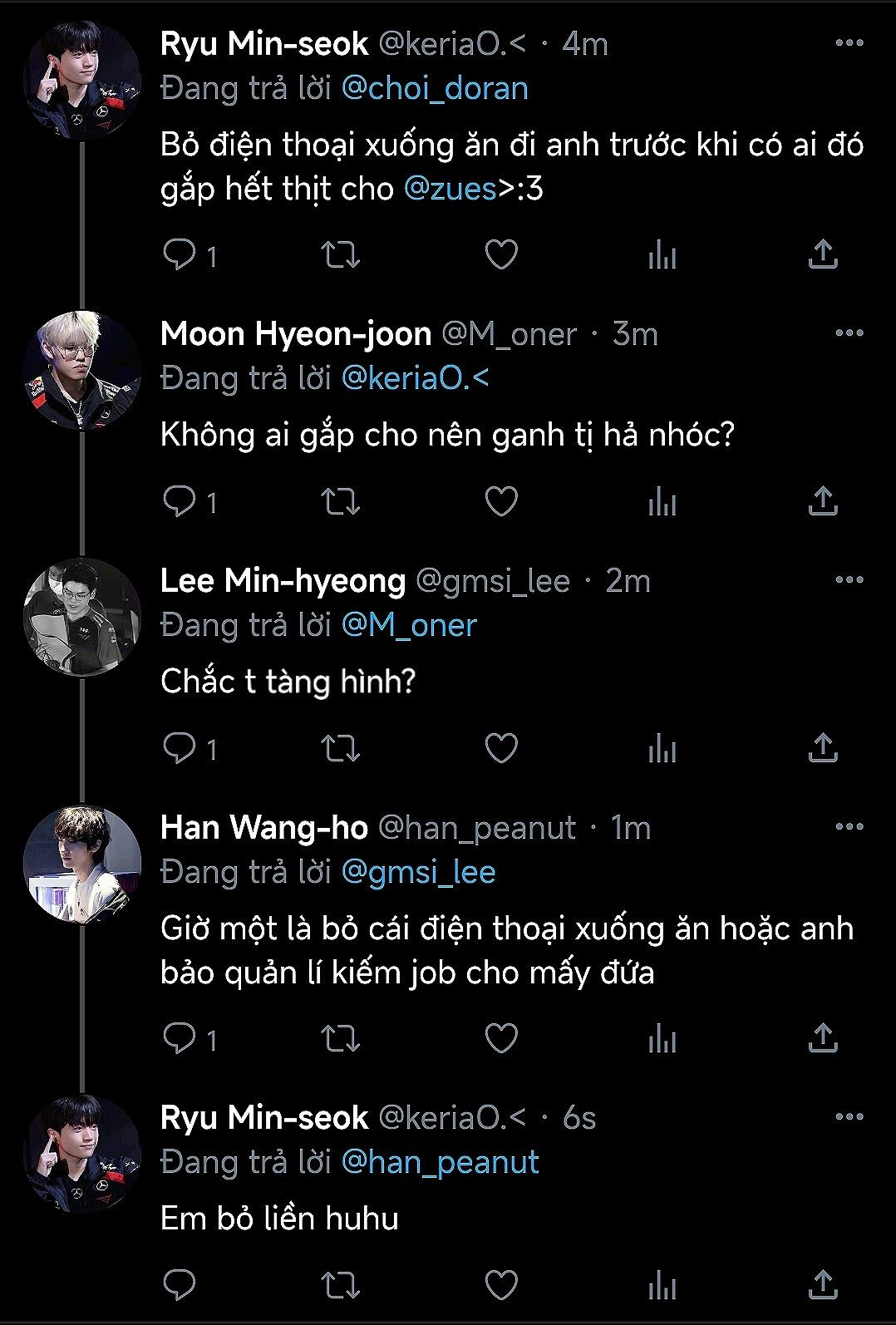This screenshot has width=896, height=1325.
Task: Like Lee Min-hyeong's tweet
Action: pos(501,748)
